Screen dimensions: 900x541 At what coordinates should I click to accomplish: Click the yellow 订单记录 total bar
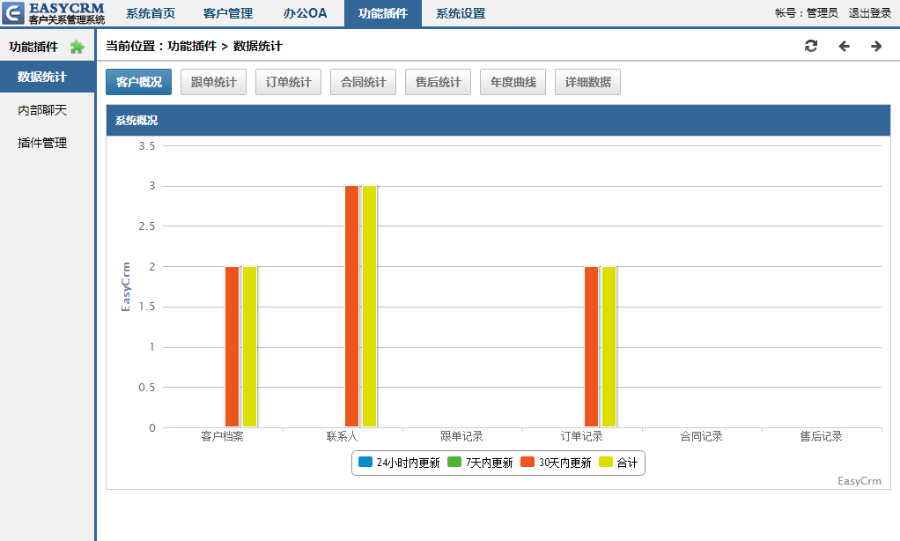point(609,347)
